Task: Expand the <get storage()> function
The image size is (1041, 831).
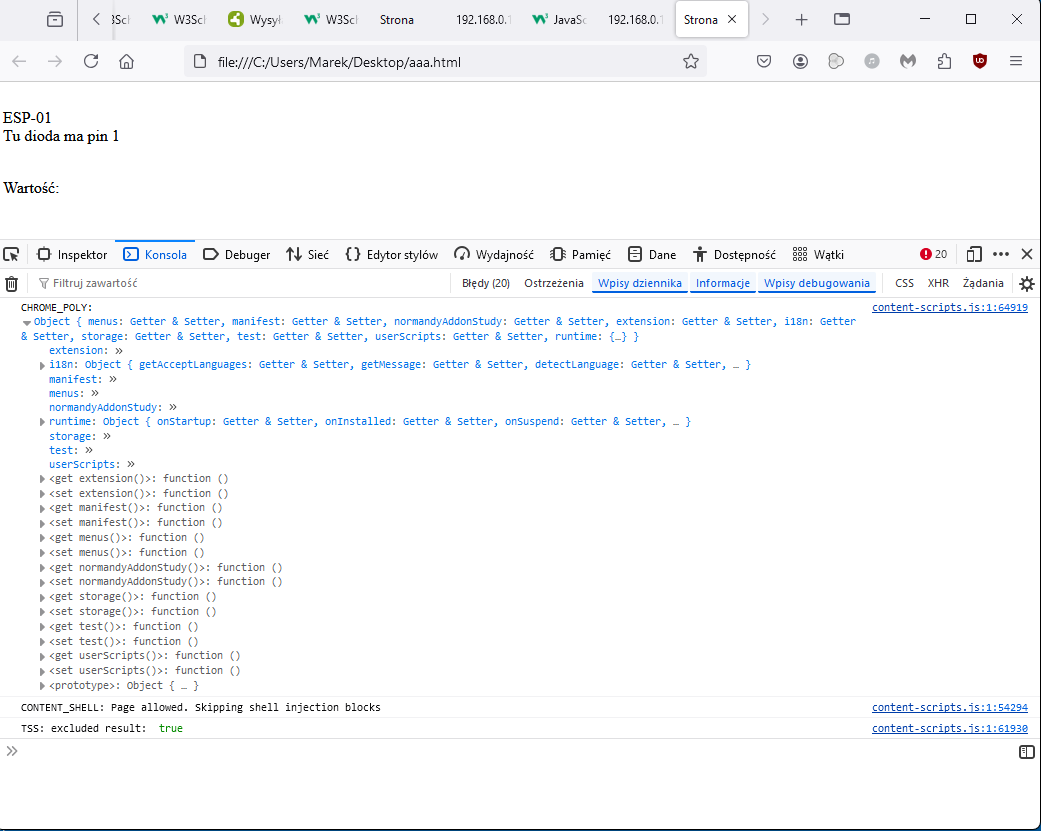Action: [42, 597]
